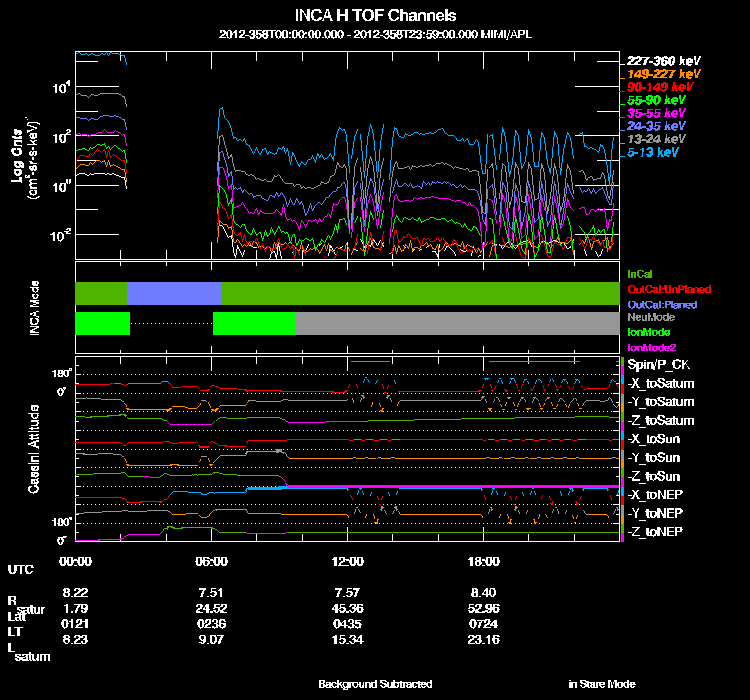Click the gray NeuMode segment of mode bar

click(x=456, y=323)
